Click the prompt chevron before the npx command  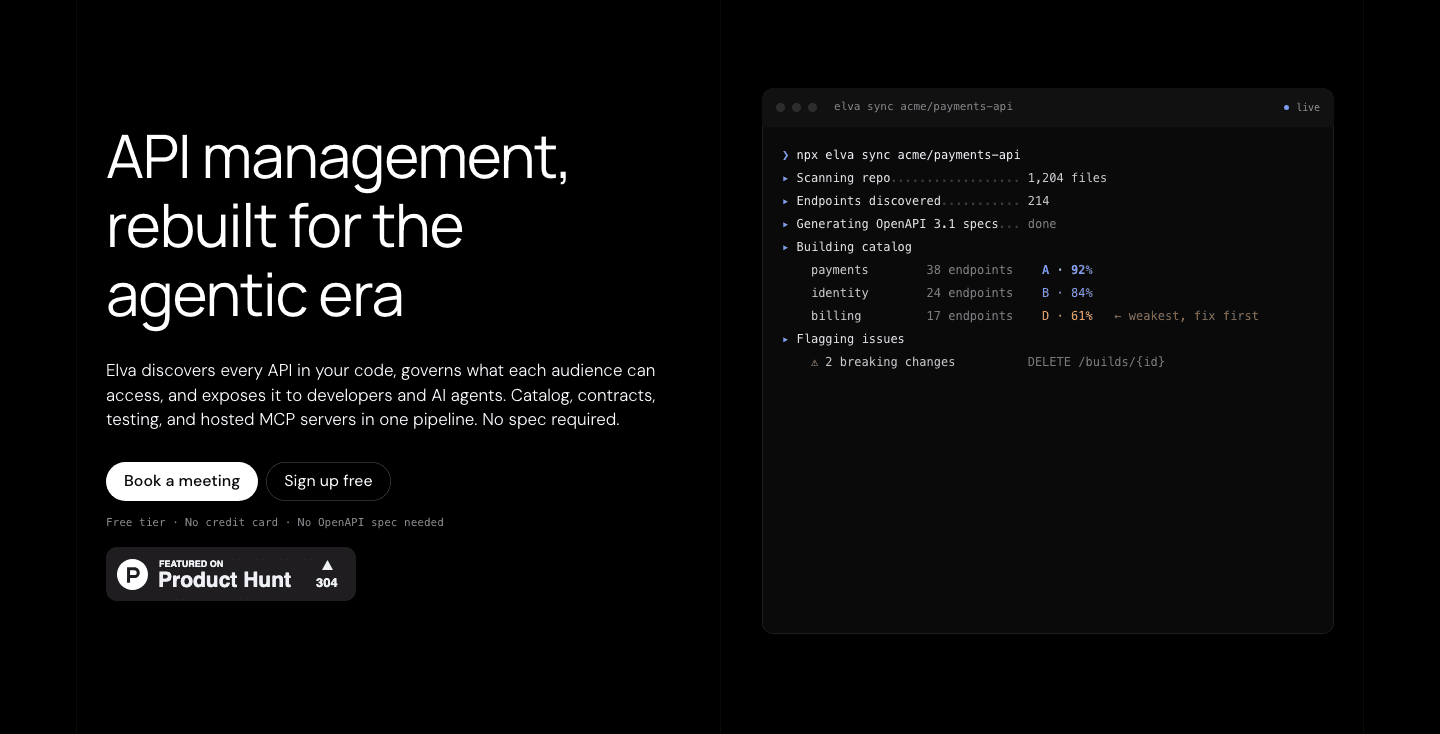tap(786, 155)
